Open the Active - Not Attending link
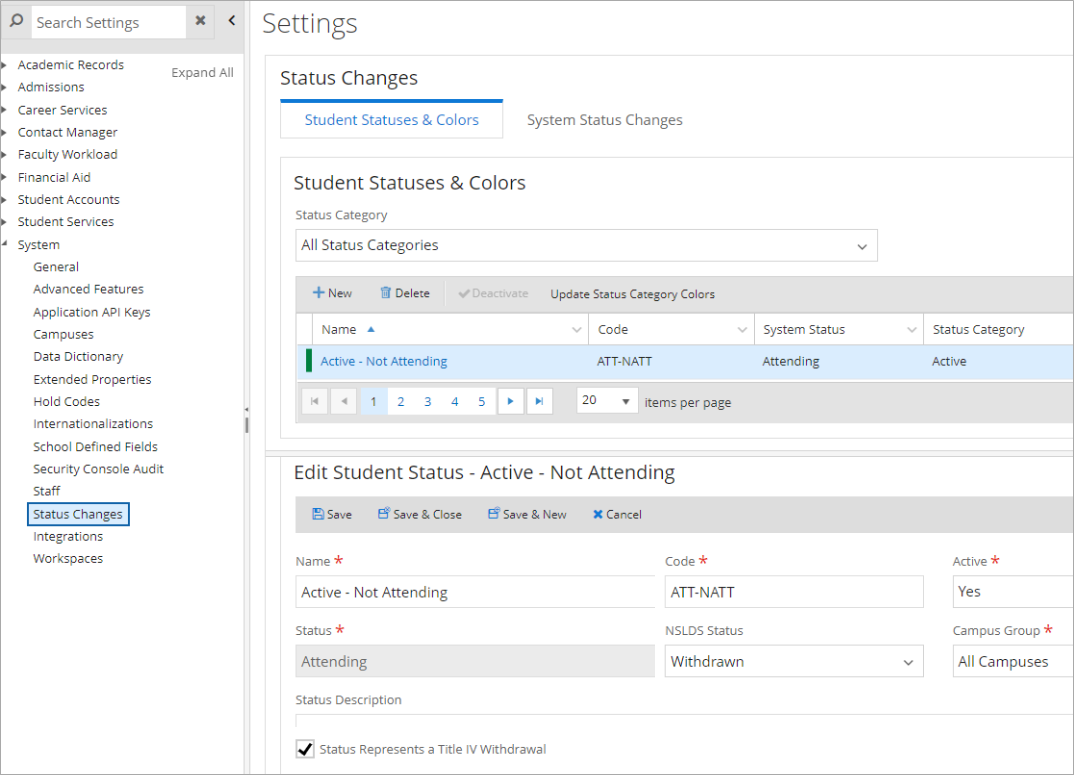 coord(384,361)
